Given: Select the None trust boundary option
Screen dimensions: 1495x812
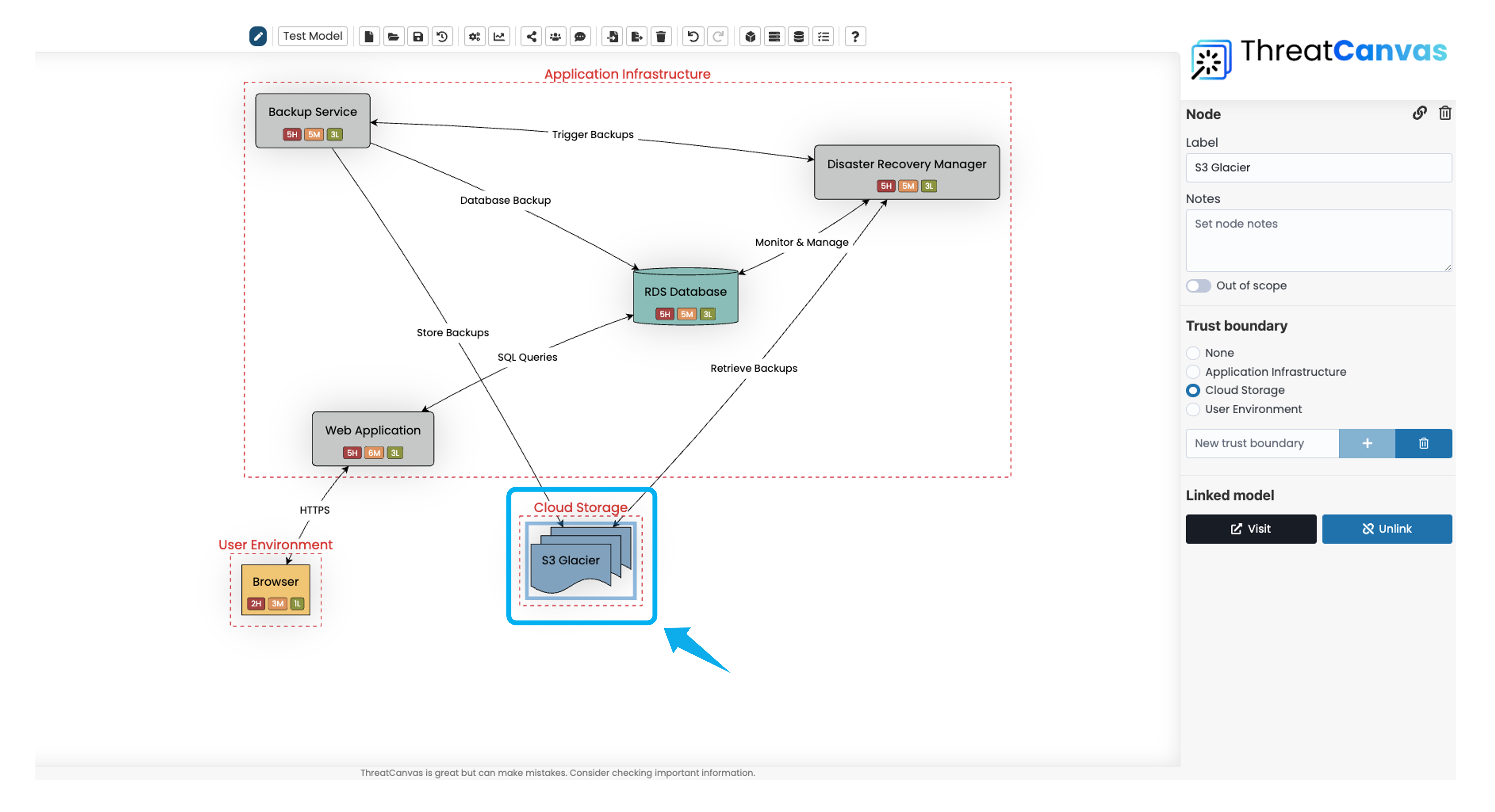Looking at the screenshot, I should (1193, 353).
